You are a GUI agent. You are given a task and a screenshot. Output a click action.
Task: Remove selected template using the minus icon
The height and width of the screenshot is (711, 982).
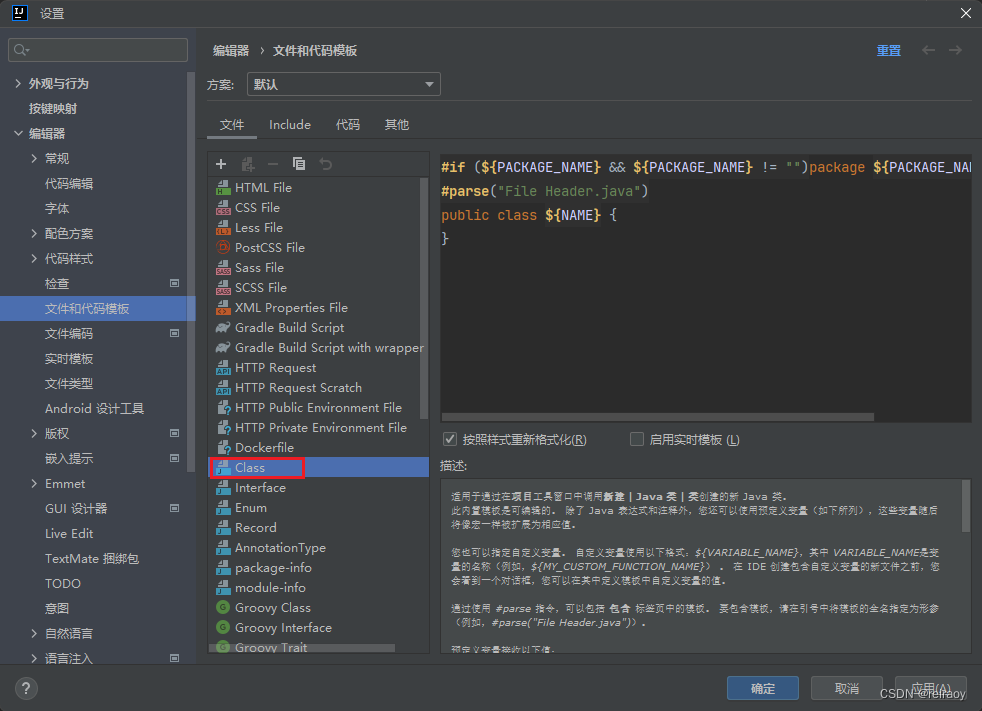pyautogui.click(x=271, y=163)
